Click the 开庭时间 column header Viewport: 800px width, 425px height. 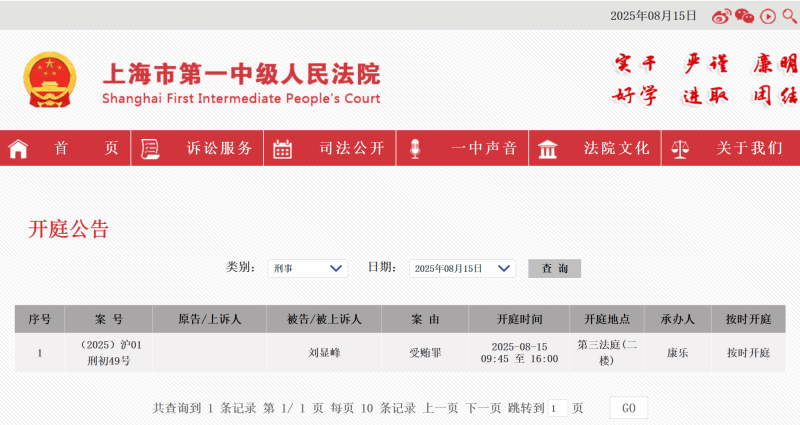(519, 319)
